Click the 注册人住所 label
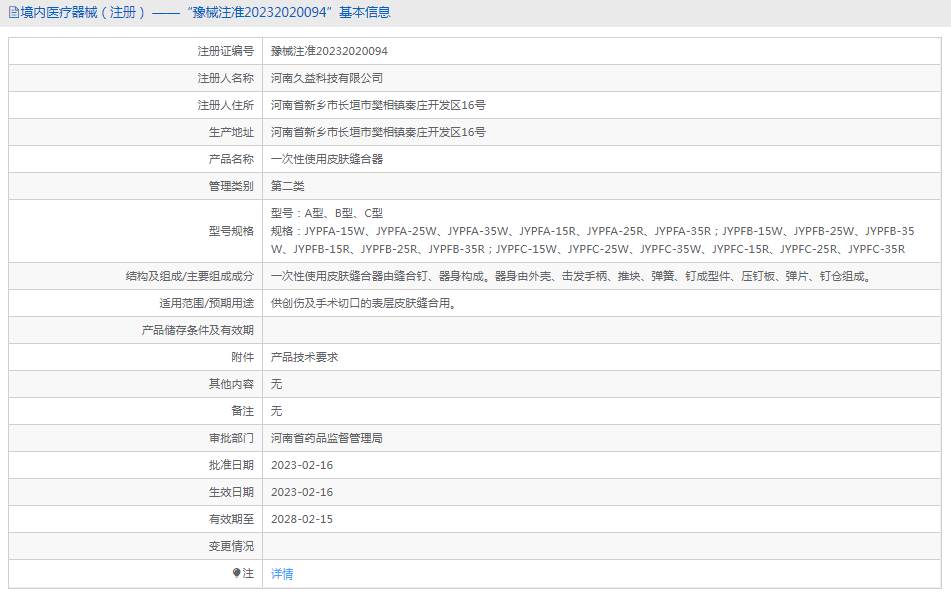Viewport: 951px width, 596px height. point(226,105)
